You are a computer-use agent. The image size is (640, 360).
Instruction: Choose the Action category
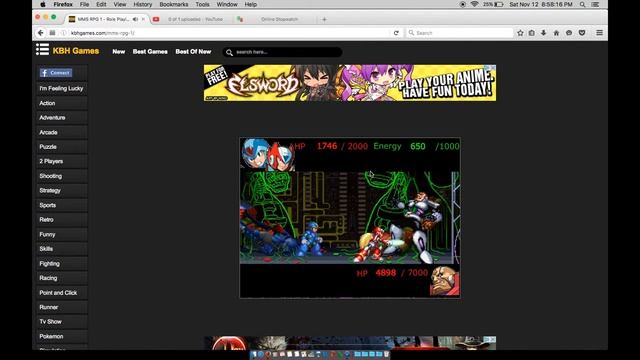point(62,103)
